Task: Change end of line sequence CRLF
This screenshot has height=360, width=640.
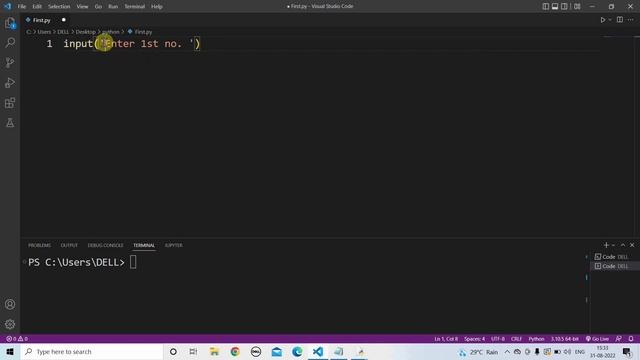Action: (x=516, y=339)
